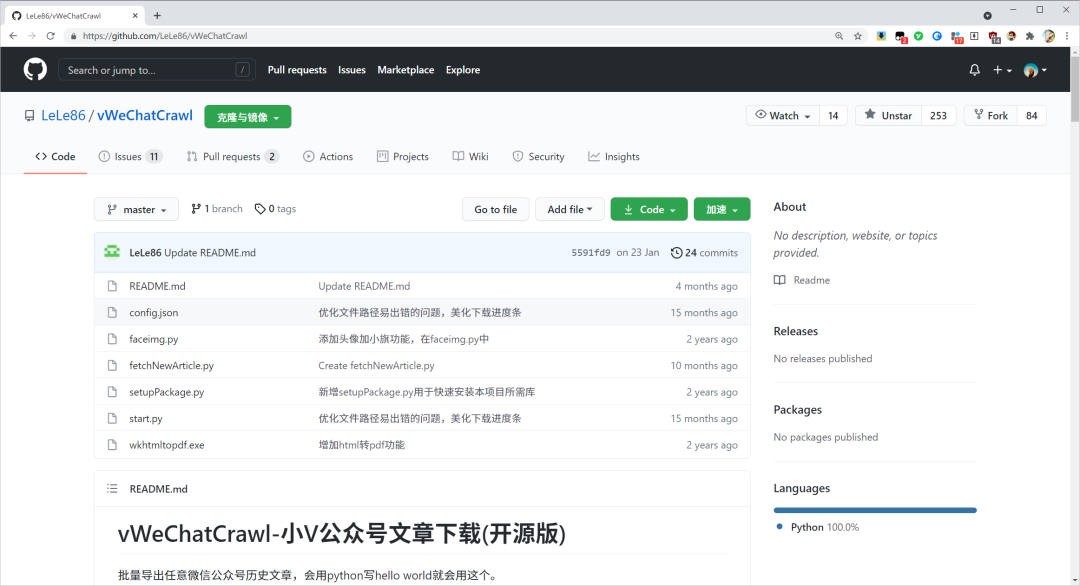
Task: Open the green Code download dropdown
Action: coord(648,208)
